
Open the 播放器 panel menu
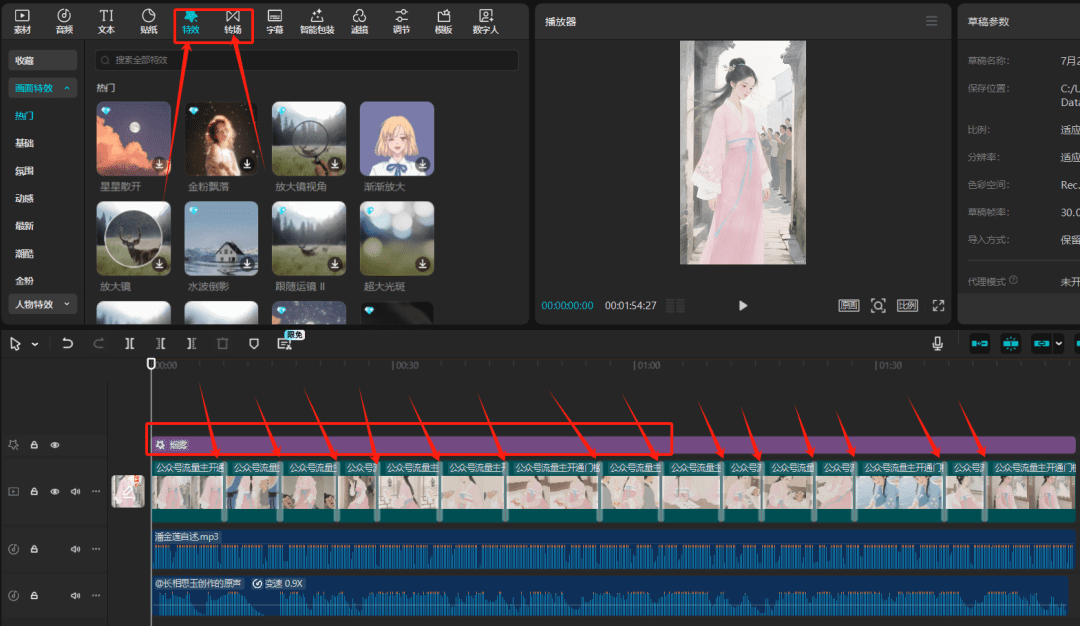pyautogui.click(x=931, y=21)
